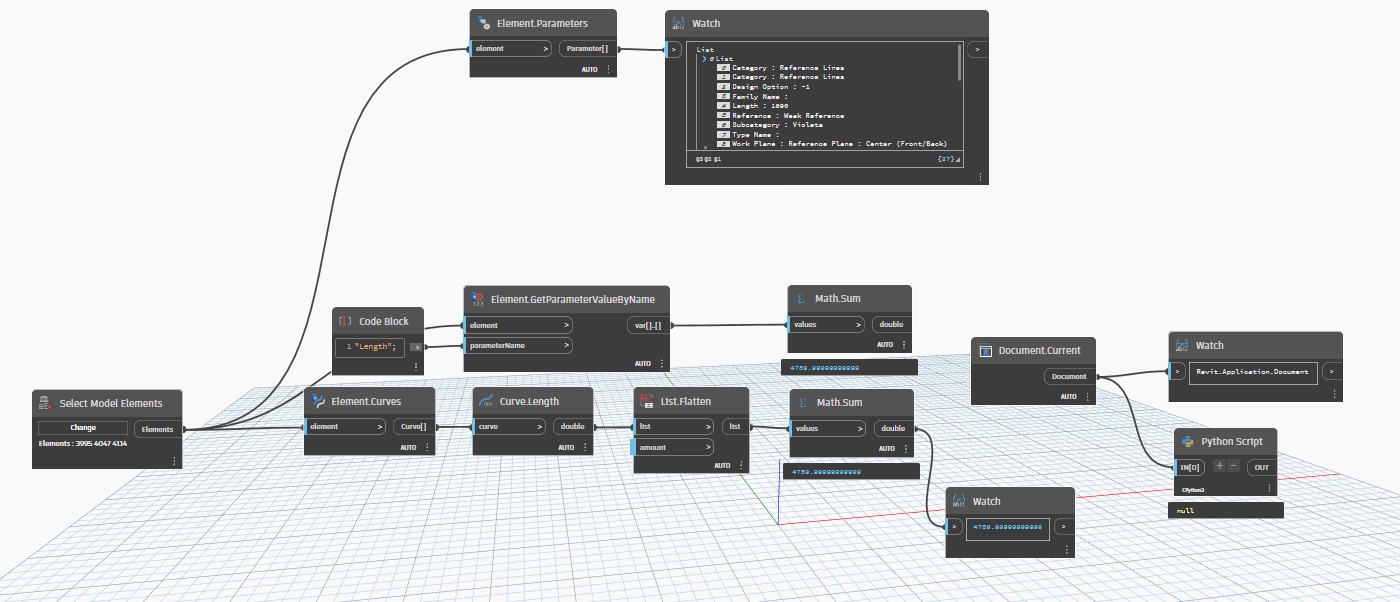Click the Python Script node icon
The image size is (1400, 602).
click(x=1188, y=441)
